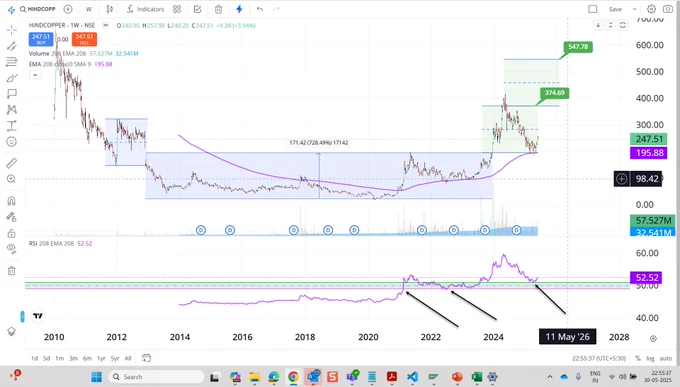680x387 pixels.
Task: Open the alert checkmark icon in the toolbar
Action: point(197,9)
